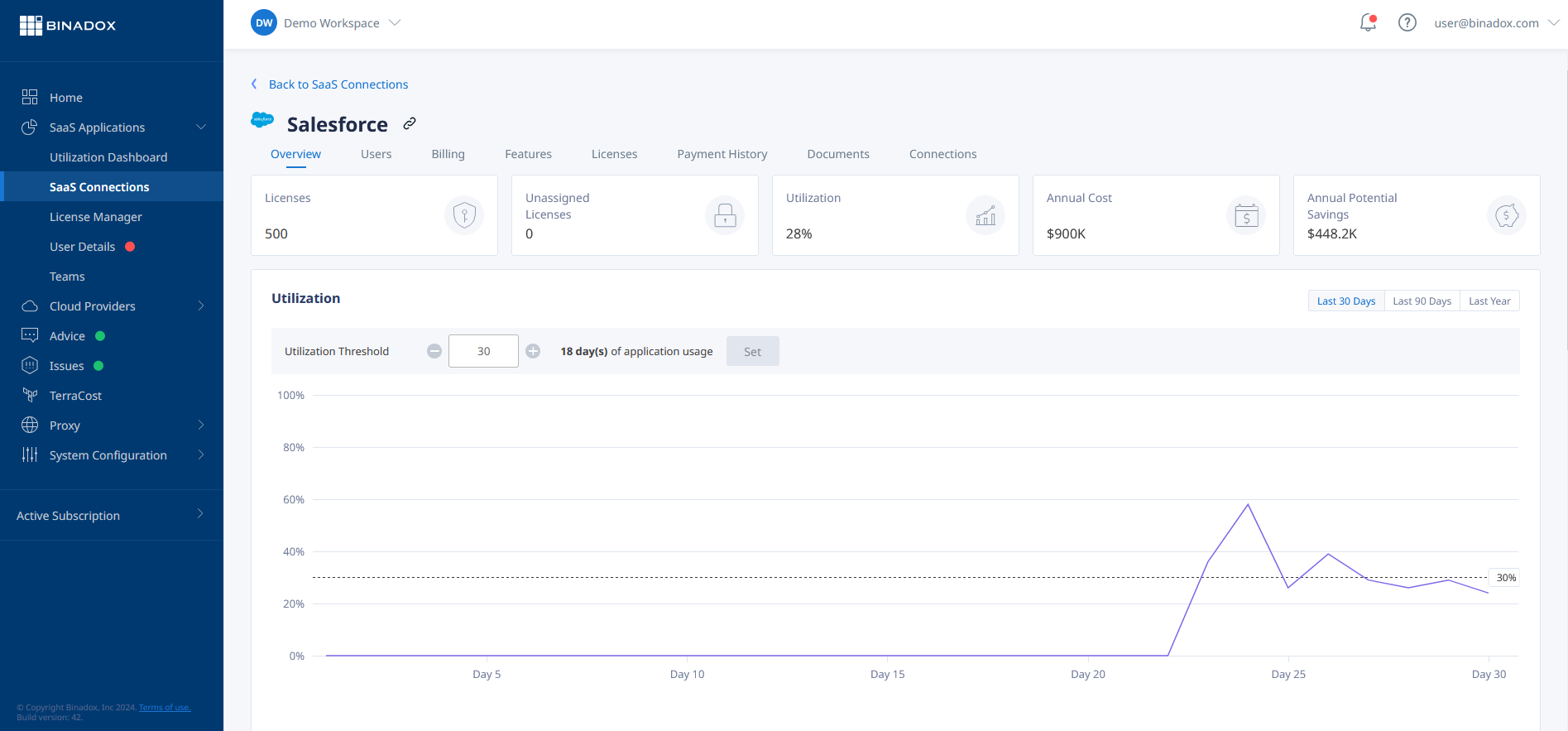Open the user@binadox.com account menu
1568x731 pixels.
click(1496, 23)
